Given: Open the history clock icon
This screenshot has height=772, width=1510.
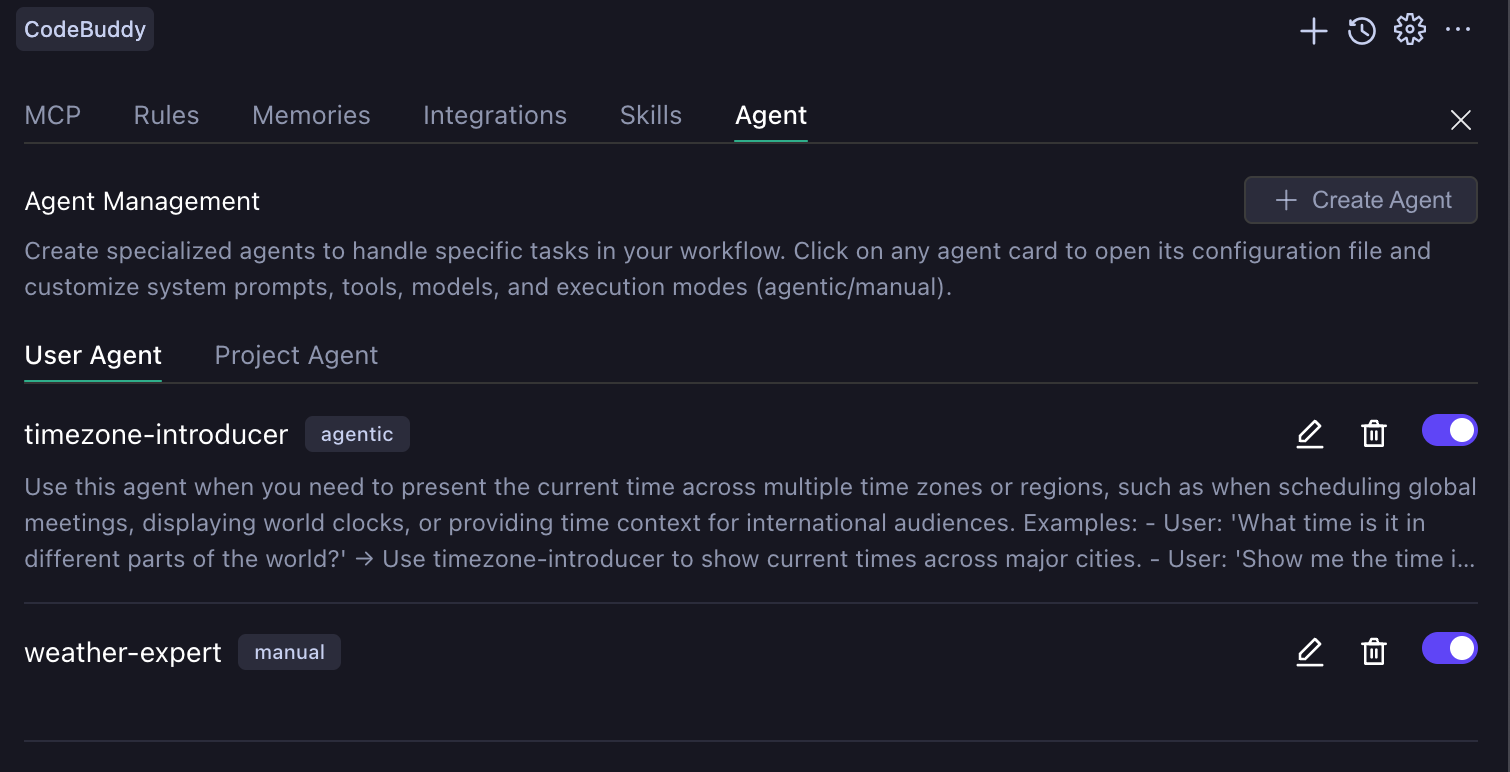Looking at the screenshot, I should coord(1361,31).
